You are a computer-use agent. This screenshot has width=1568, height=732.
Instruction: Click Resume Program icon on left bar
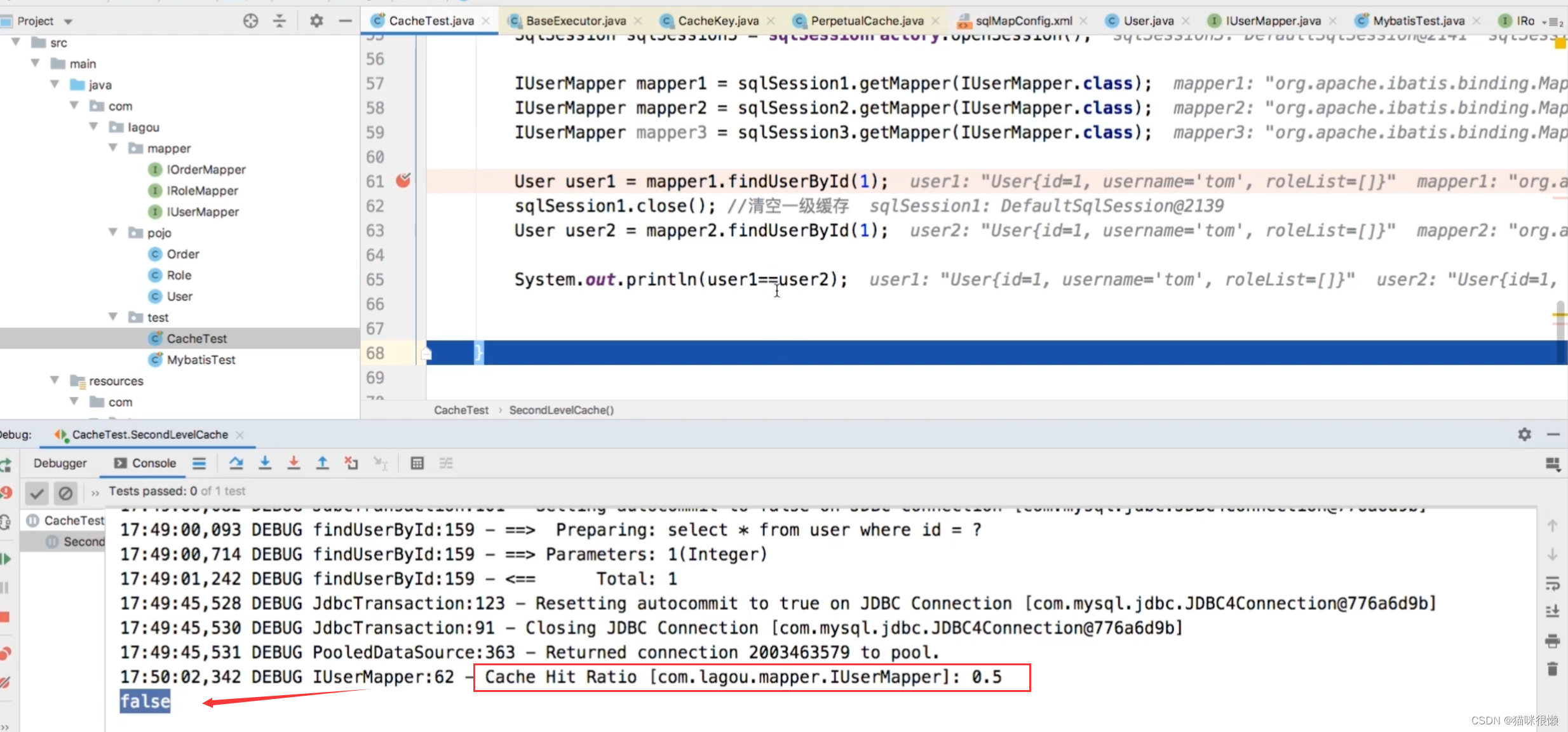point(6,559)
